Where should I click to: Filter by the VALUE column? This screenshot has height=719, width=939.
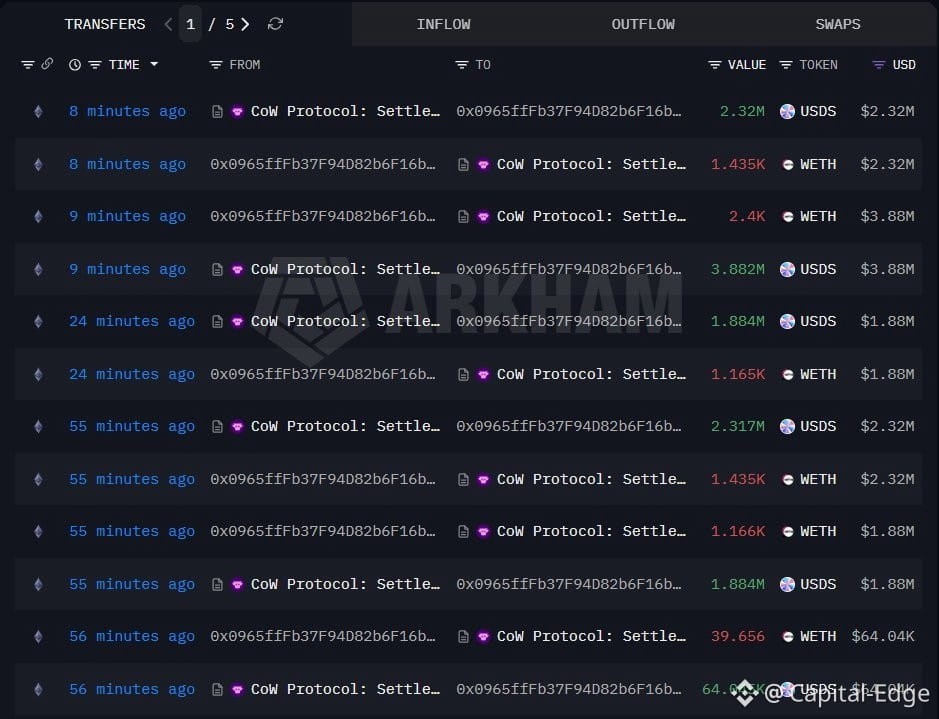pos(714,65)
